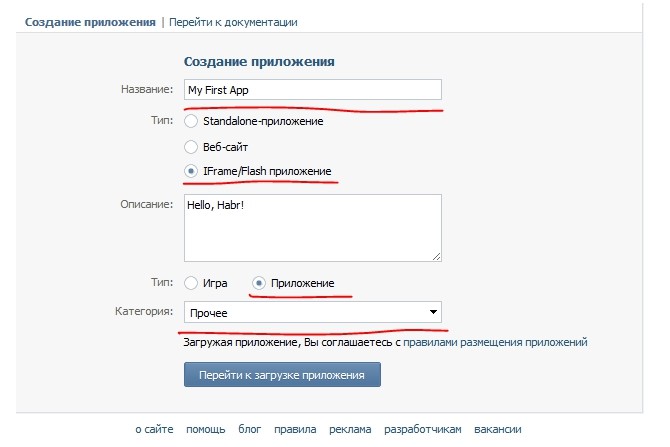Select IFrame/Flash приложение radio button
This screenshot has width=670, height=447.
coord(192,171)
